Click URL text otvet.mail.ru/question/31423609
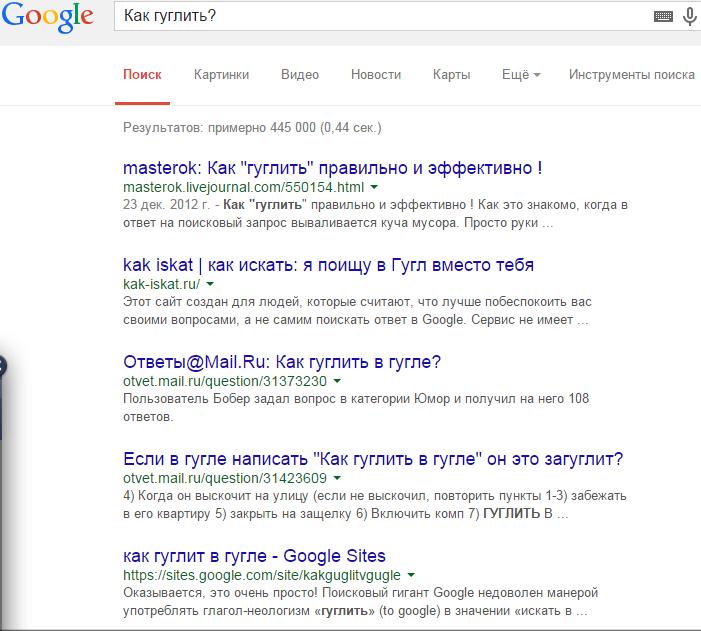This screenshot has height=631, width=701. click(225, 478)
